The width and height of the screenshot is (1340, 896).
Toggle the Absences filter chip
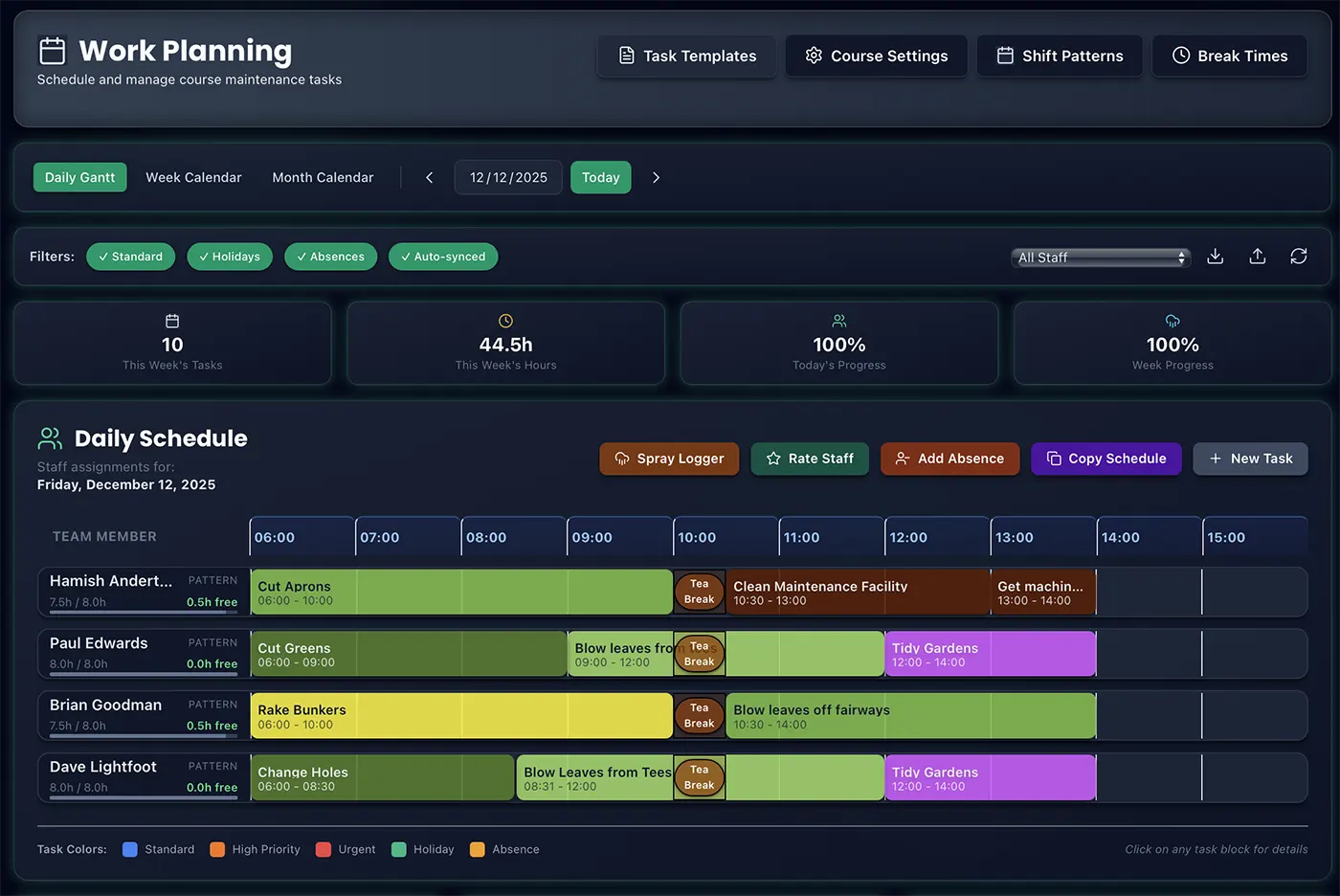coord(330,257)
